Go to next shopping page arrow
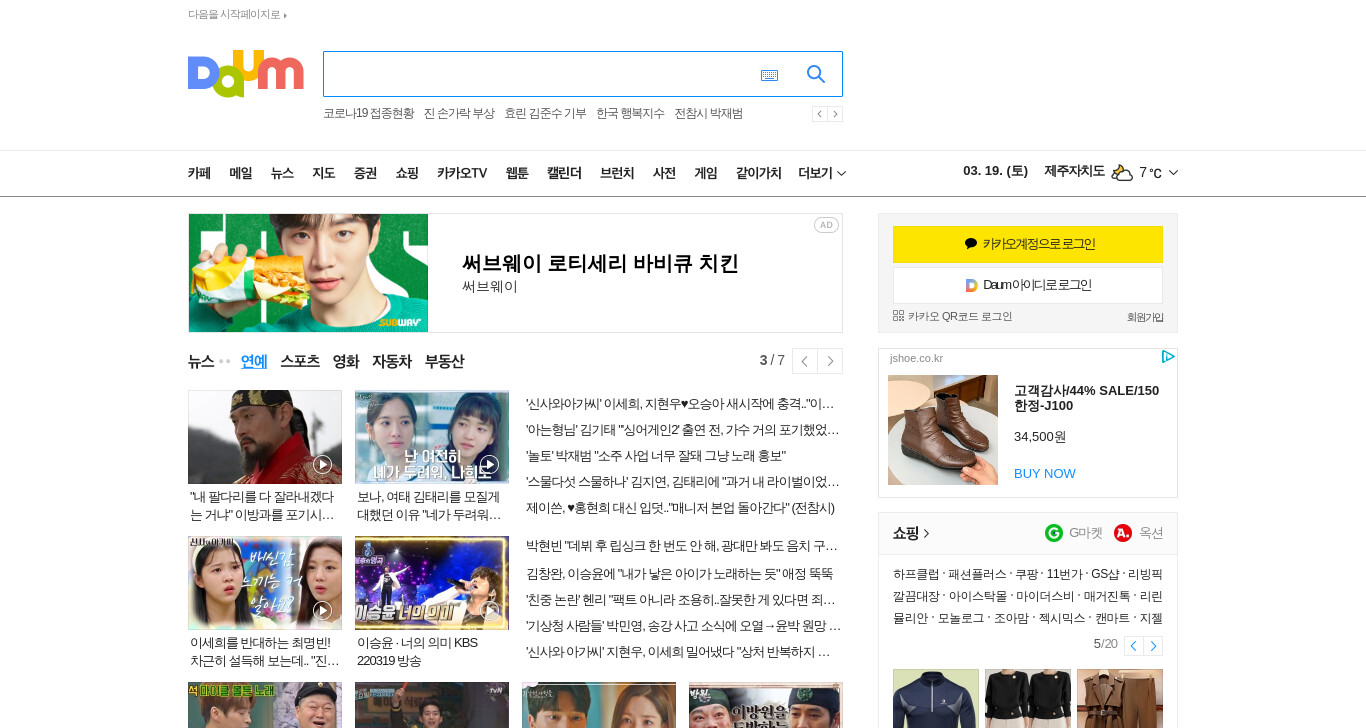 [1153, 646]
